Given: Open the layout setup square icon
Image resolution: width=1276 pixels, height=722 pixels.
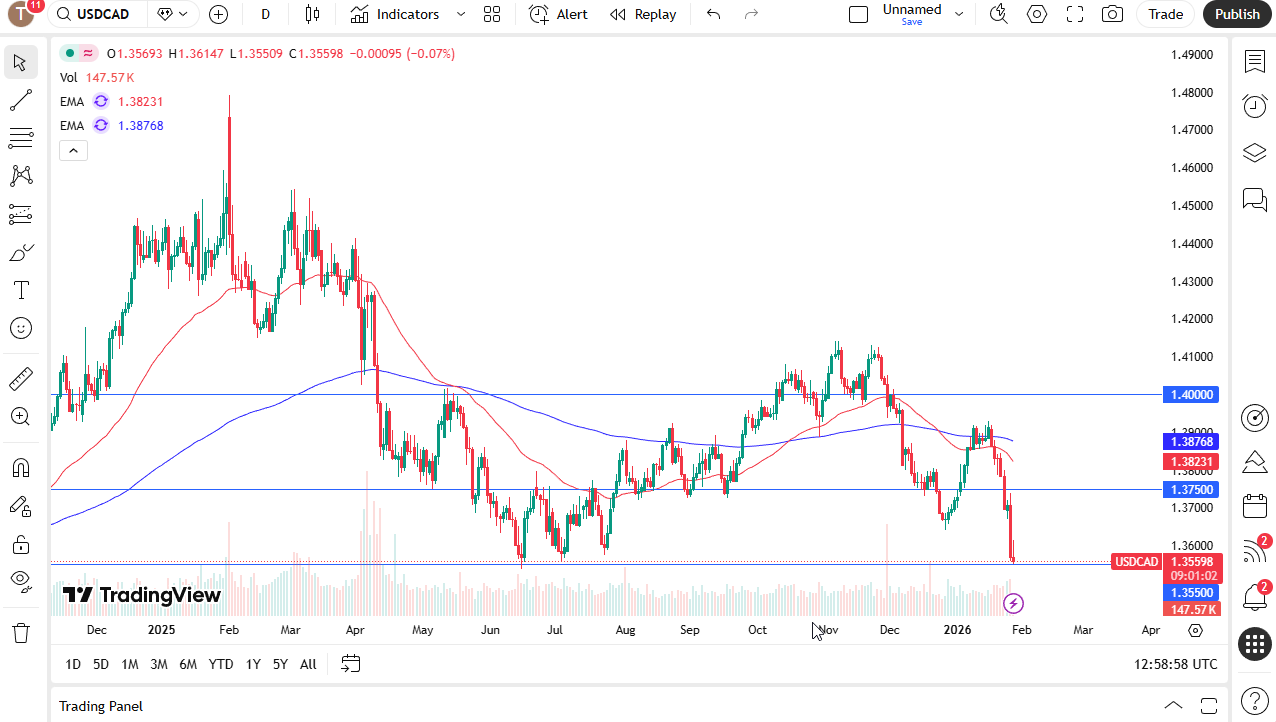Looking at the screenshot, I should [858, 14].
